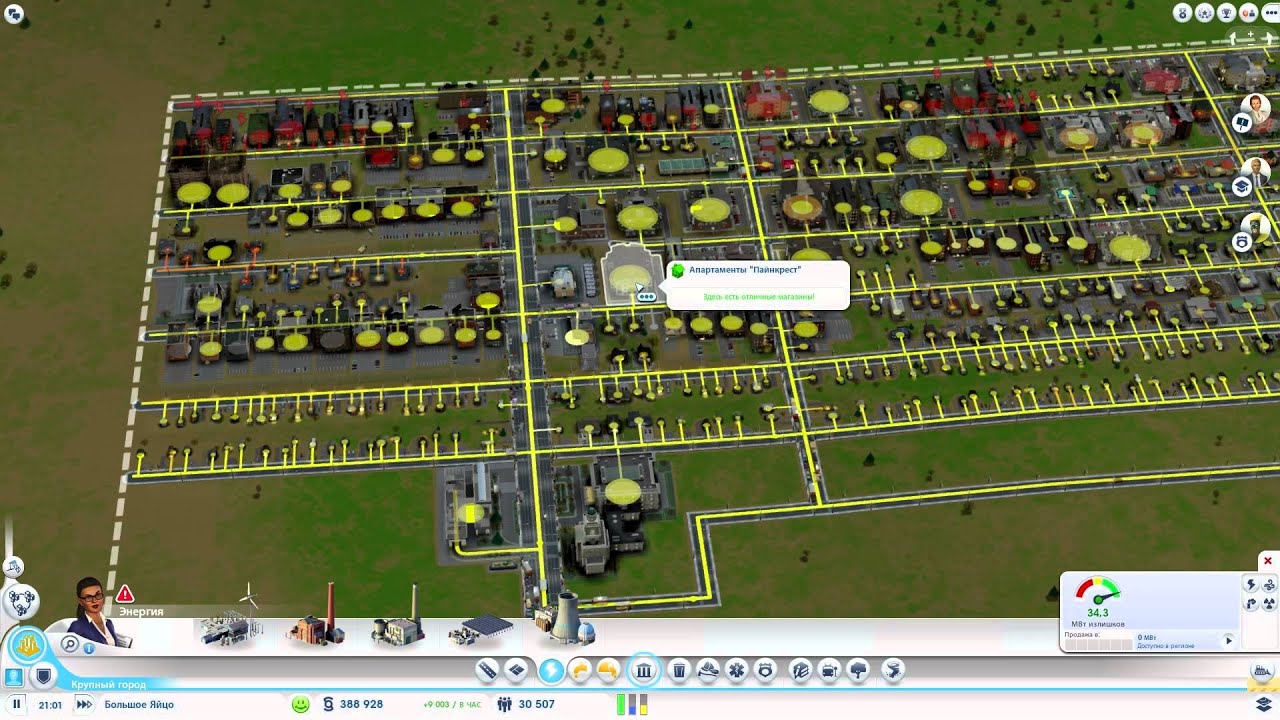Click the +9 003 hourly income text
Image resolution: width=1280 pixels, height=720 pixels.
(452, 705)
